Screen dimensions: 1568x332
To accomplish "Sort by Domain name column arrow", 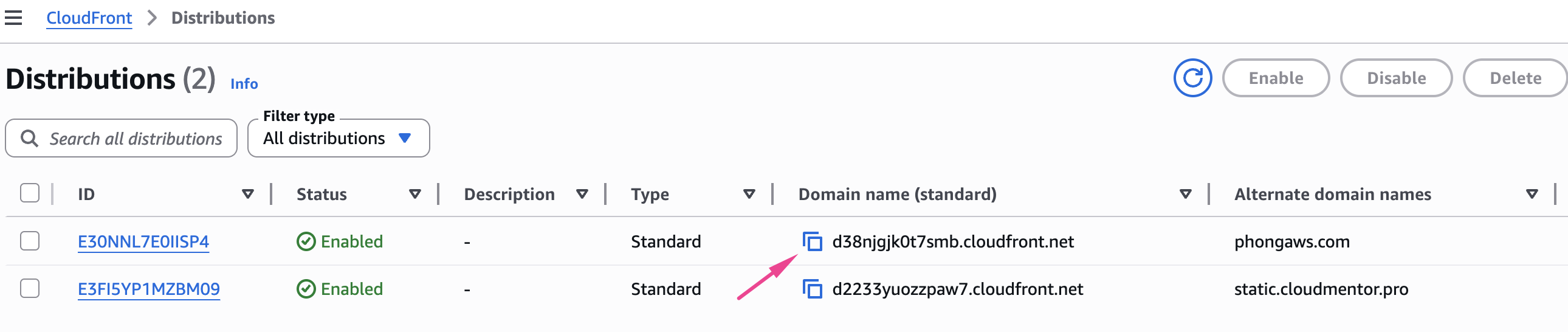I will click(x=1185, y=195).
